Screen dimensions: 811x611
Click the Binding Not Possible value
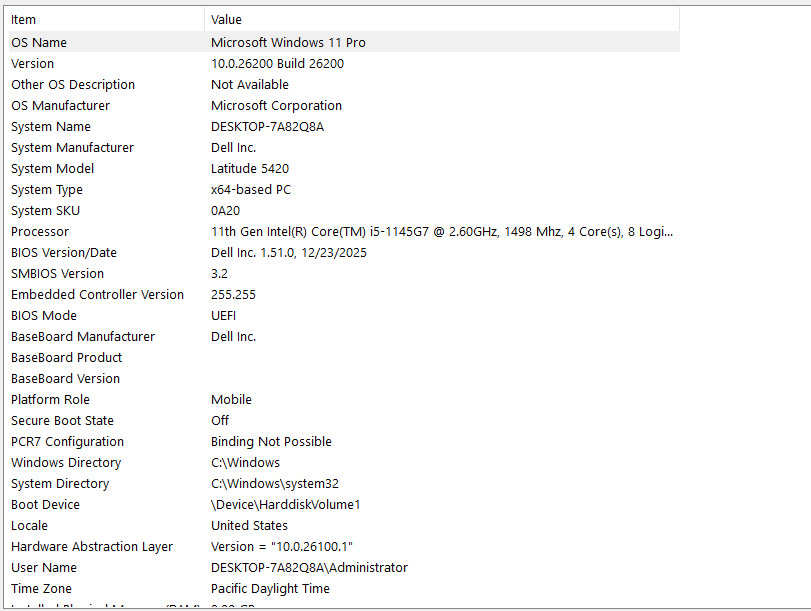[271, 442]
